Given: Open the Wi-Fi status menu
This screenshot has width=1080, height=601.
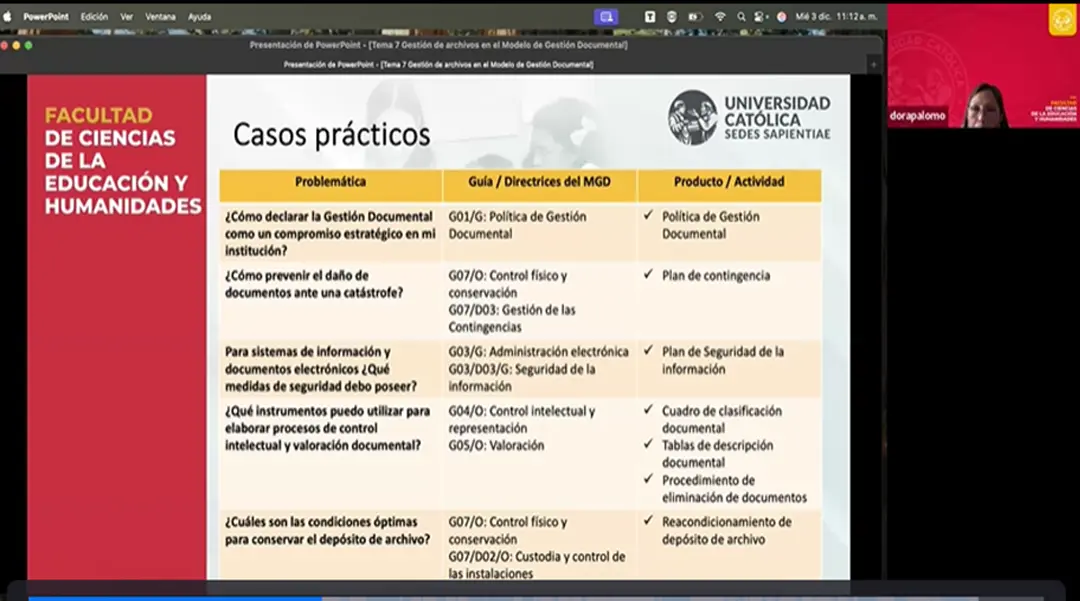Looking at the screenshot, I should (x=720, y=17).
